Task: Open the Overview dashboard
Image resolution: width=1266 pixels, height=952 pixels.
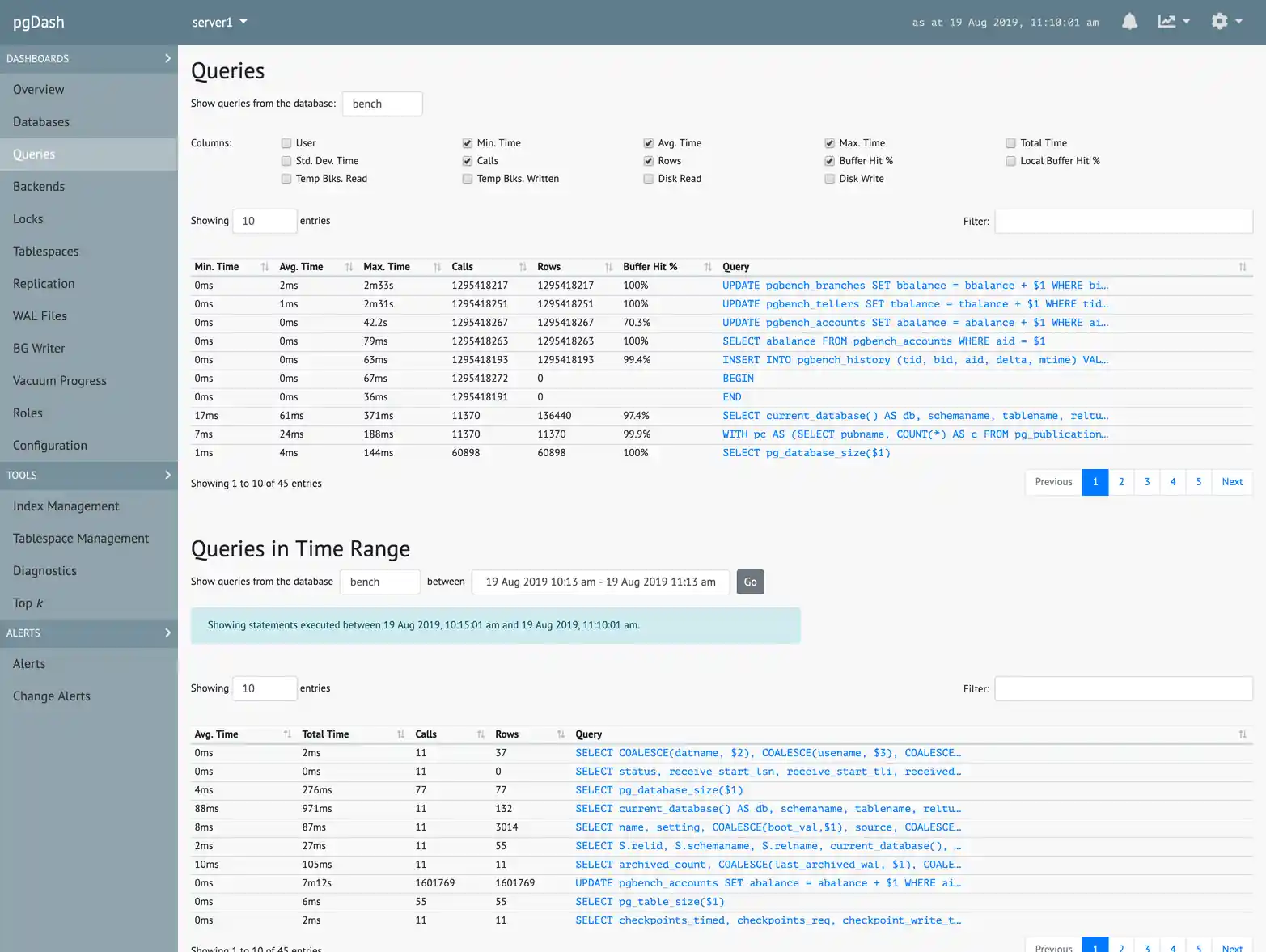Action: (39, 90)
